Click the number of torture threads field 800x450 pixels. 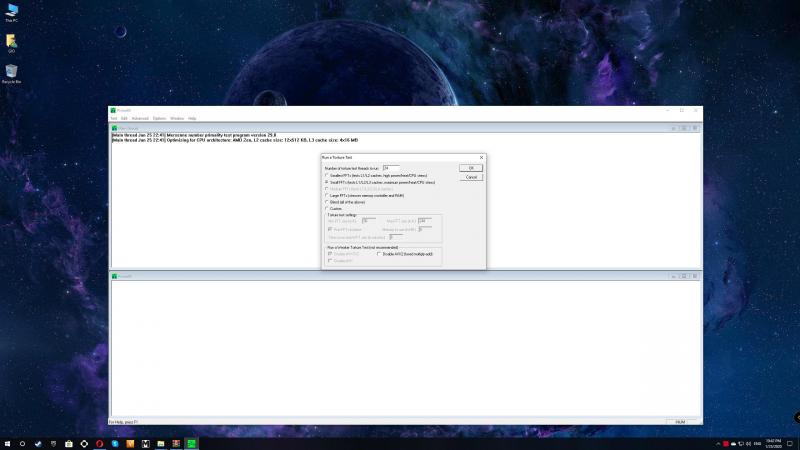pos(391,168)
